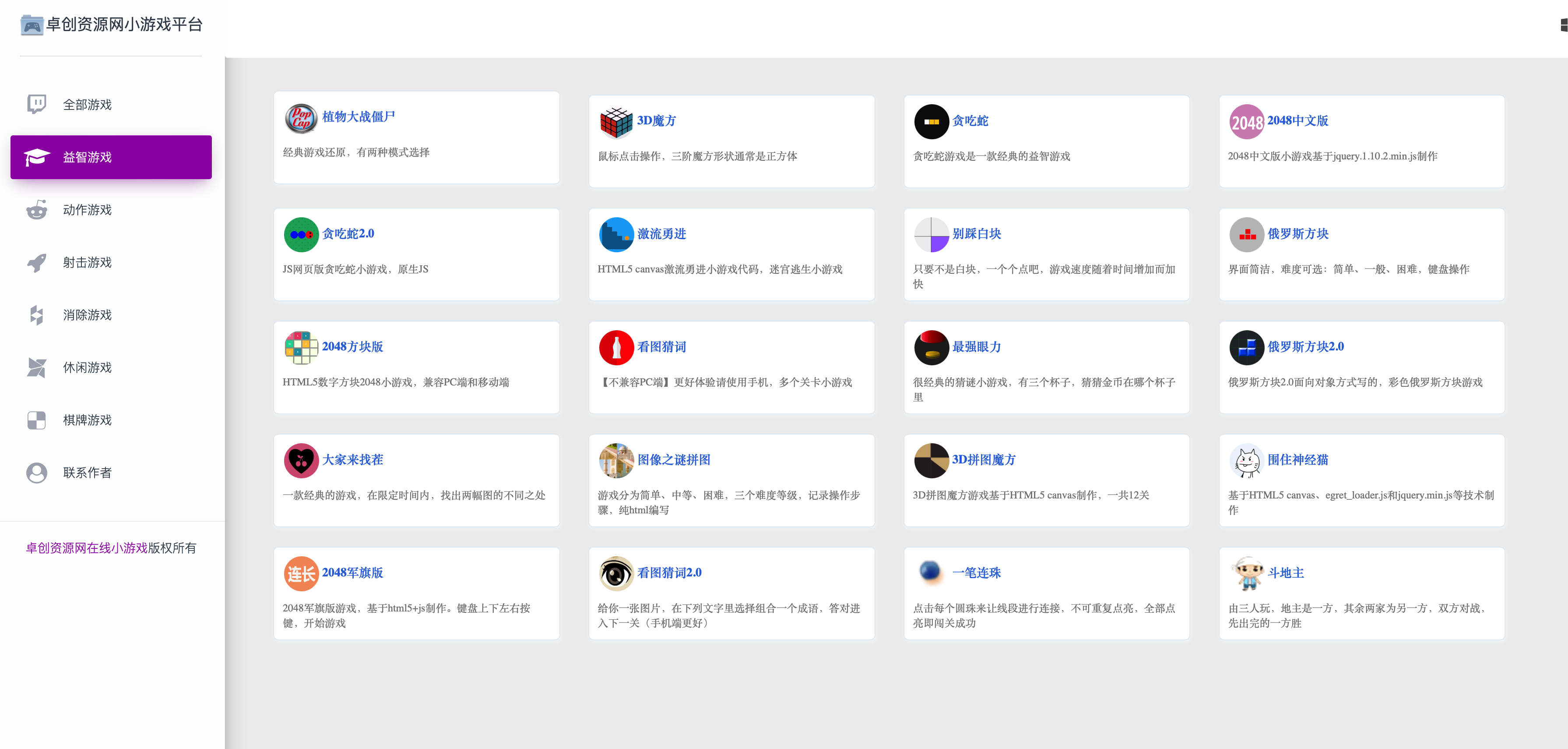Image resolution: width=1568 pixels, height=749 pixels.
Task: Click the green icon of 贪吃蛇2.0
Action: click(301, 234)
